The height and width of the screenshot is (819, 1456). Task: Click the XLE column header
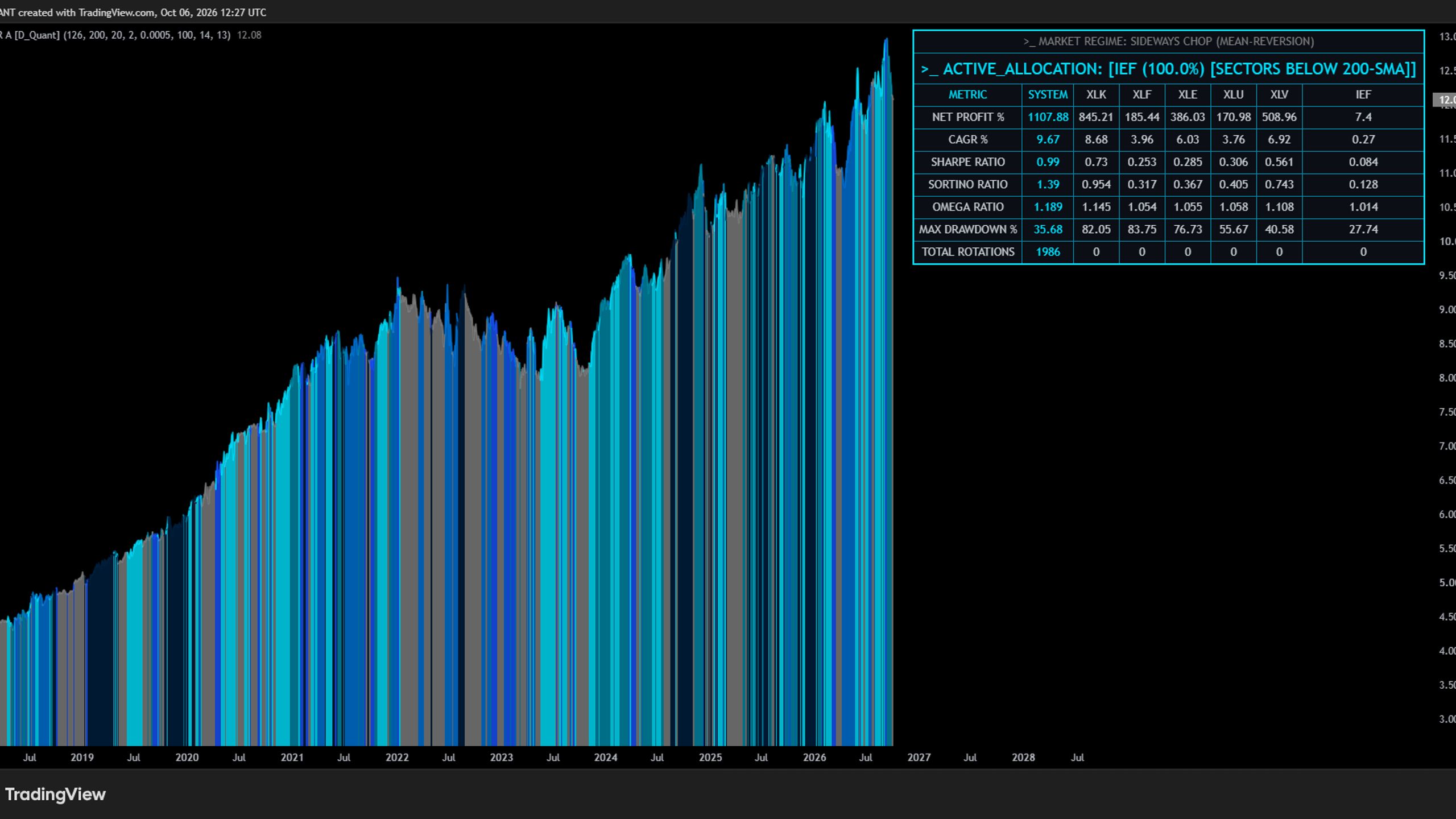pyautogui.click(x=1188, y=94)
